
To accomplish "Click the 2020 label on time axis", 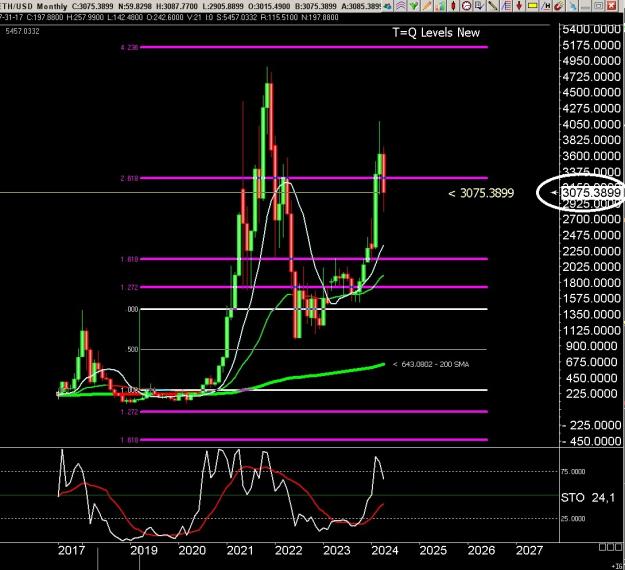I will pos(192,550).
